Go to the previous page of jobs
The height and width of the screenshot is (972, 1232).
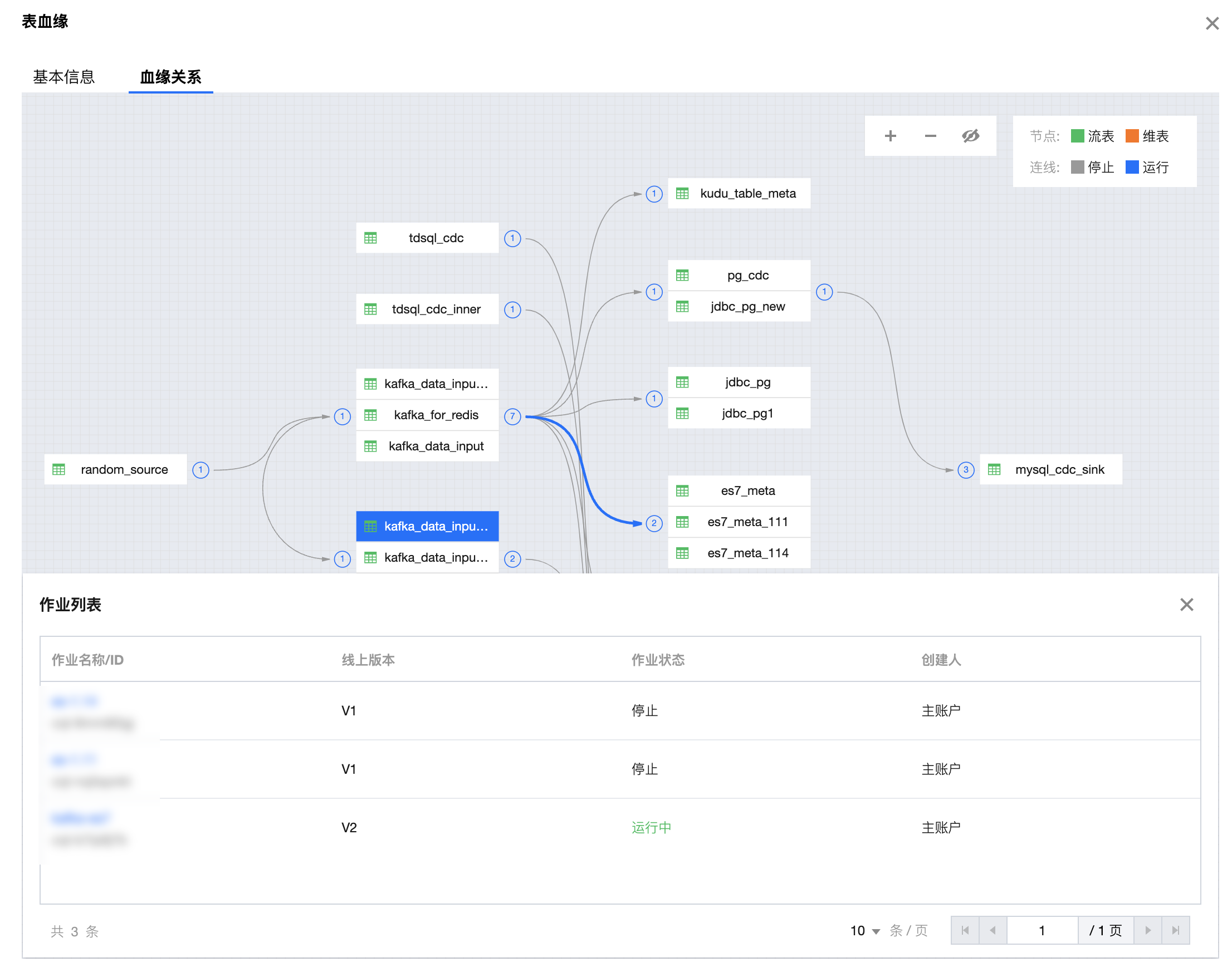click(993, 930)
